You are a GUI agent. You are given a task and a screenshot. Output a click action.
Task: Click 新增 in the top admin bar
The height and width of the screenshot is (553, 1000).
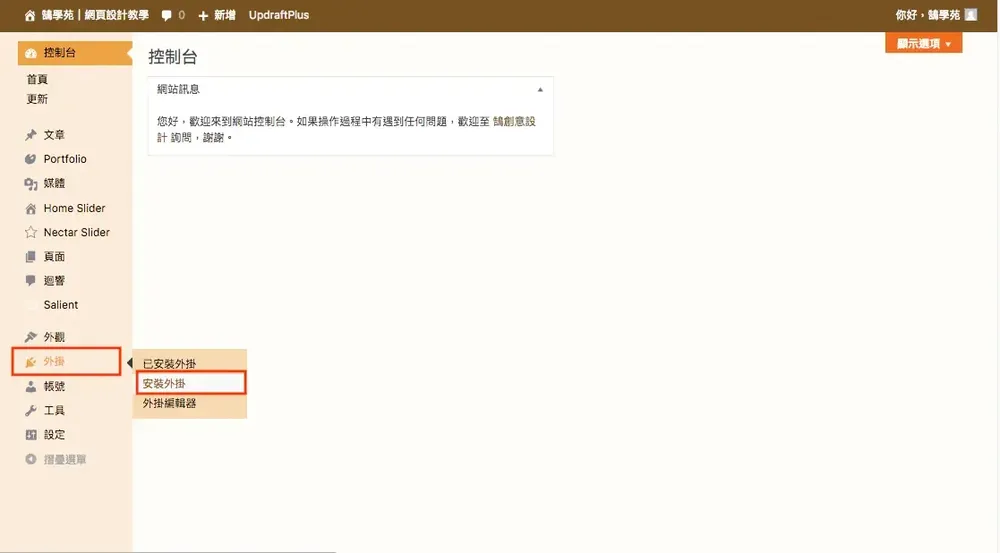(224, 15)
